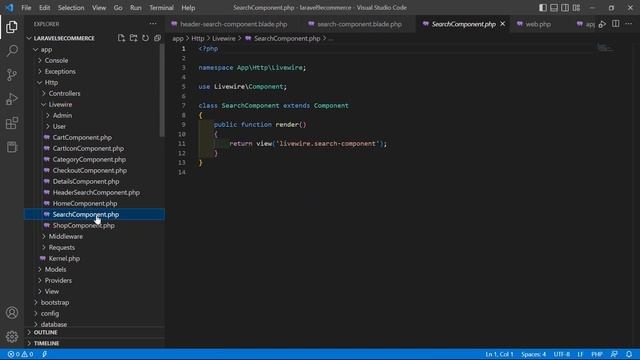Click the Run code icon in editor toolbar

602,24
